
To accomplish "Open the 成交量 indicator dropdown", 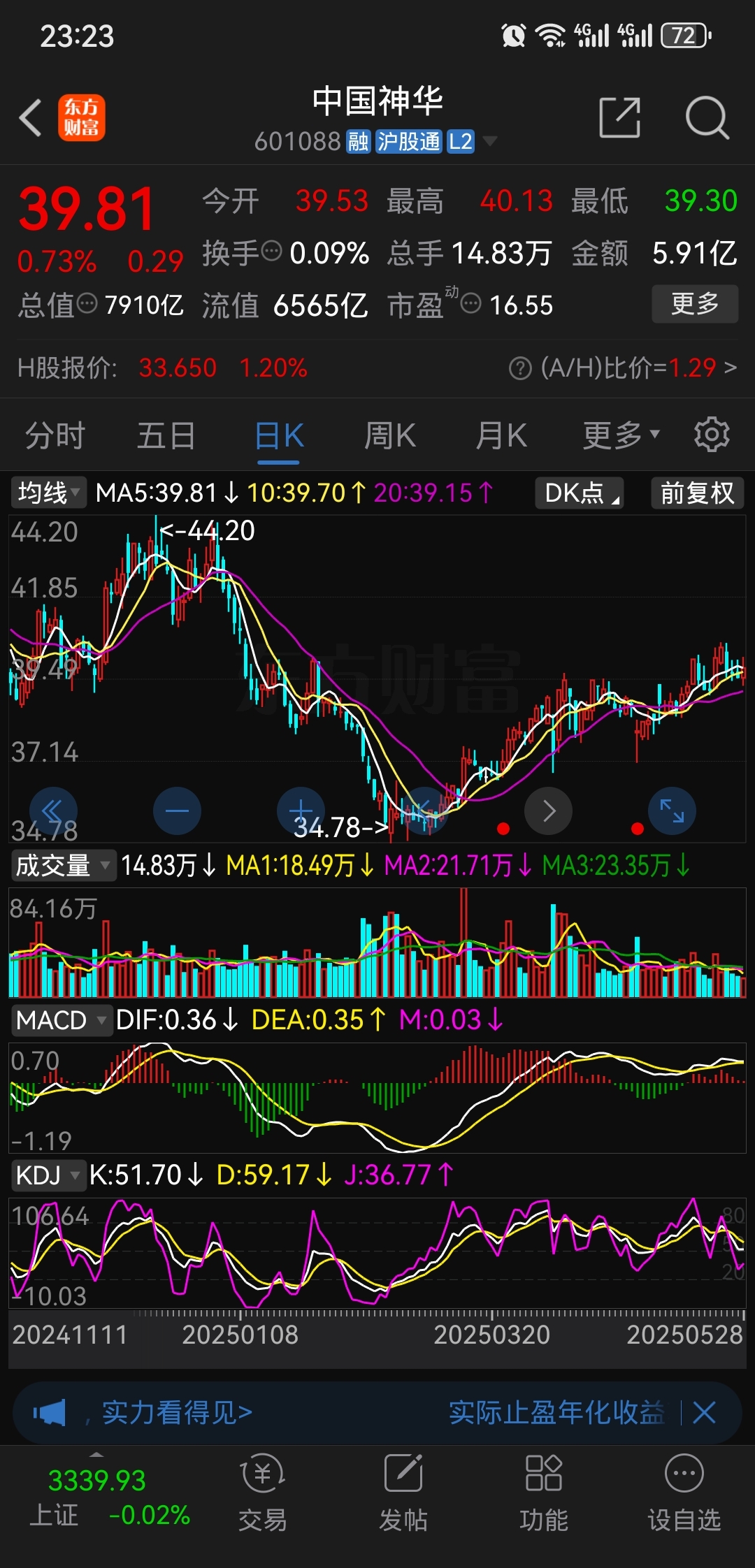I will [x=63, y=865].
